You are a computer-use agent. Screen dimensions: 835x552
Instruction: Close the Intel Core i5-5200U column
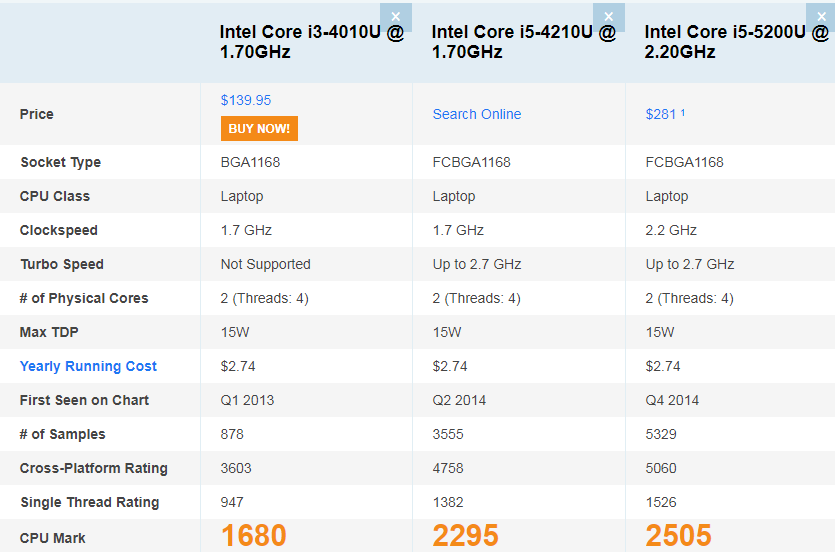click(x=821, y=17)
